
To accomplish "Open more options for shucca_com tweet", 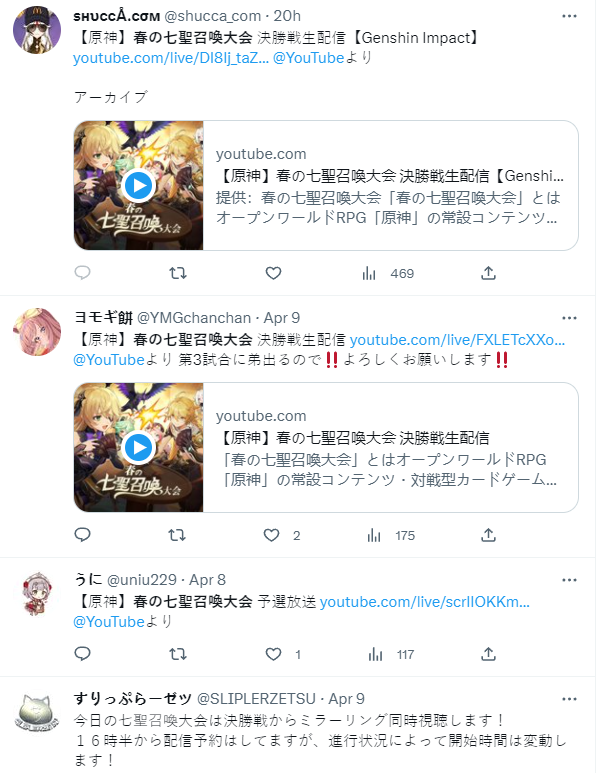I will [569, 16].
